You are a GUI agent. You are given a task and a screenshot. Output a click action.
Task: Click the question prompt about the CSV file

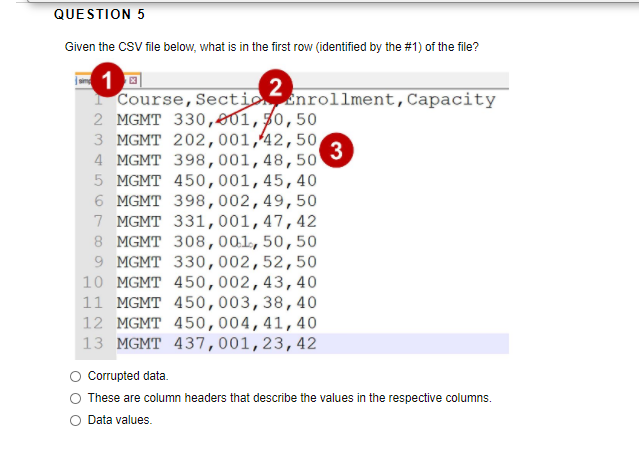point(271,47)
